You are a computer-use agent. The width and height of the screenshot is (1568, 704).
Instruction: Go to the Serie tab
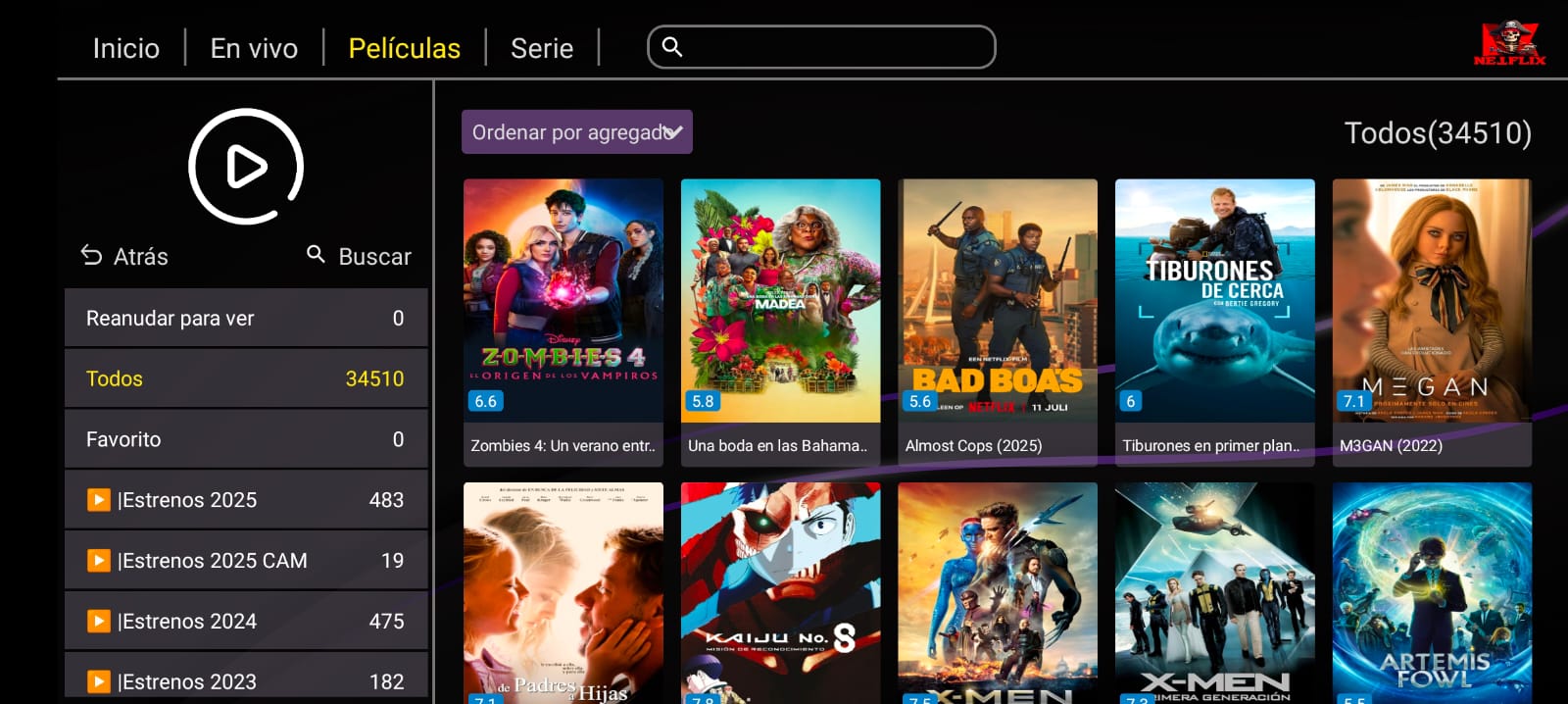tap(542, 48)
